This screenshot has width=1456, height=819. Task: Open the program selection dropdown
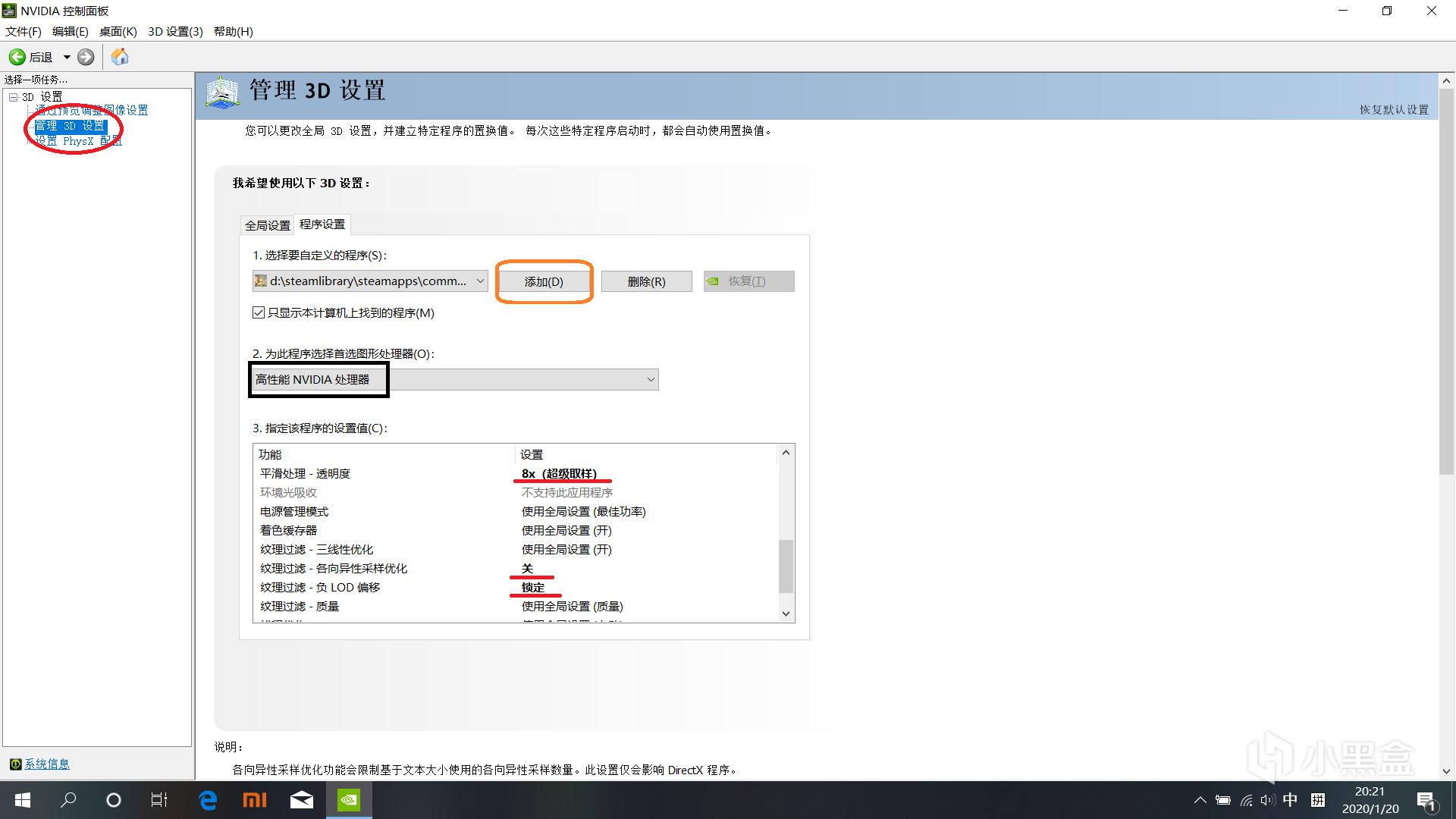pos(370,281)
